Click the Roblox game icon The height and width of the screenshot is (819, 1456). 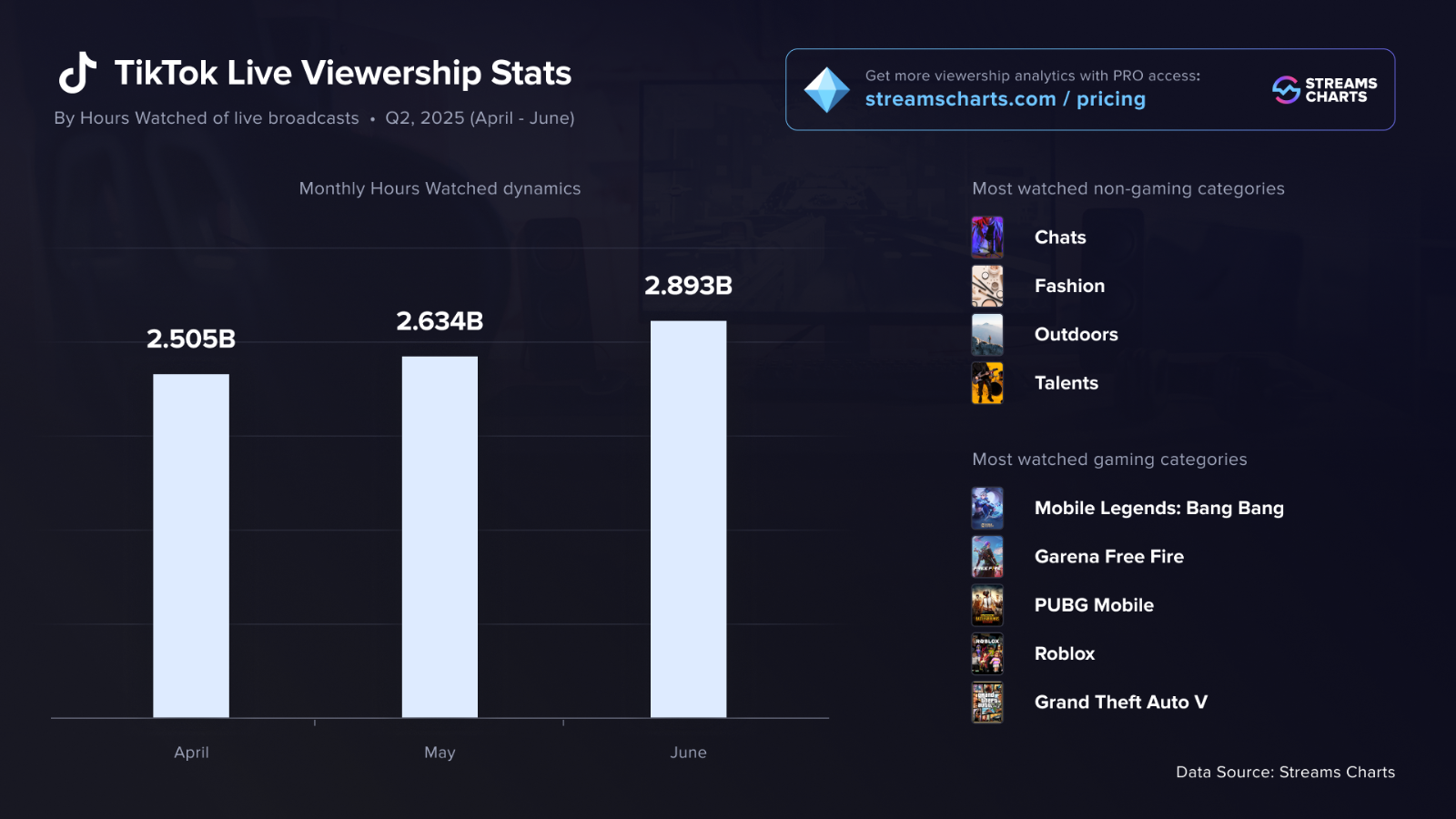click(987, 653)
